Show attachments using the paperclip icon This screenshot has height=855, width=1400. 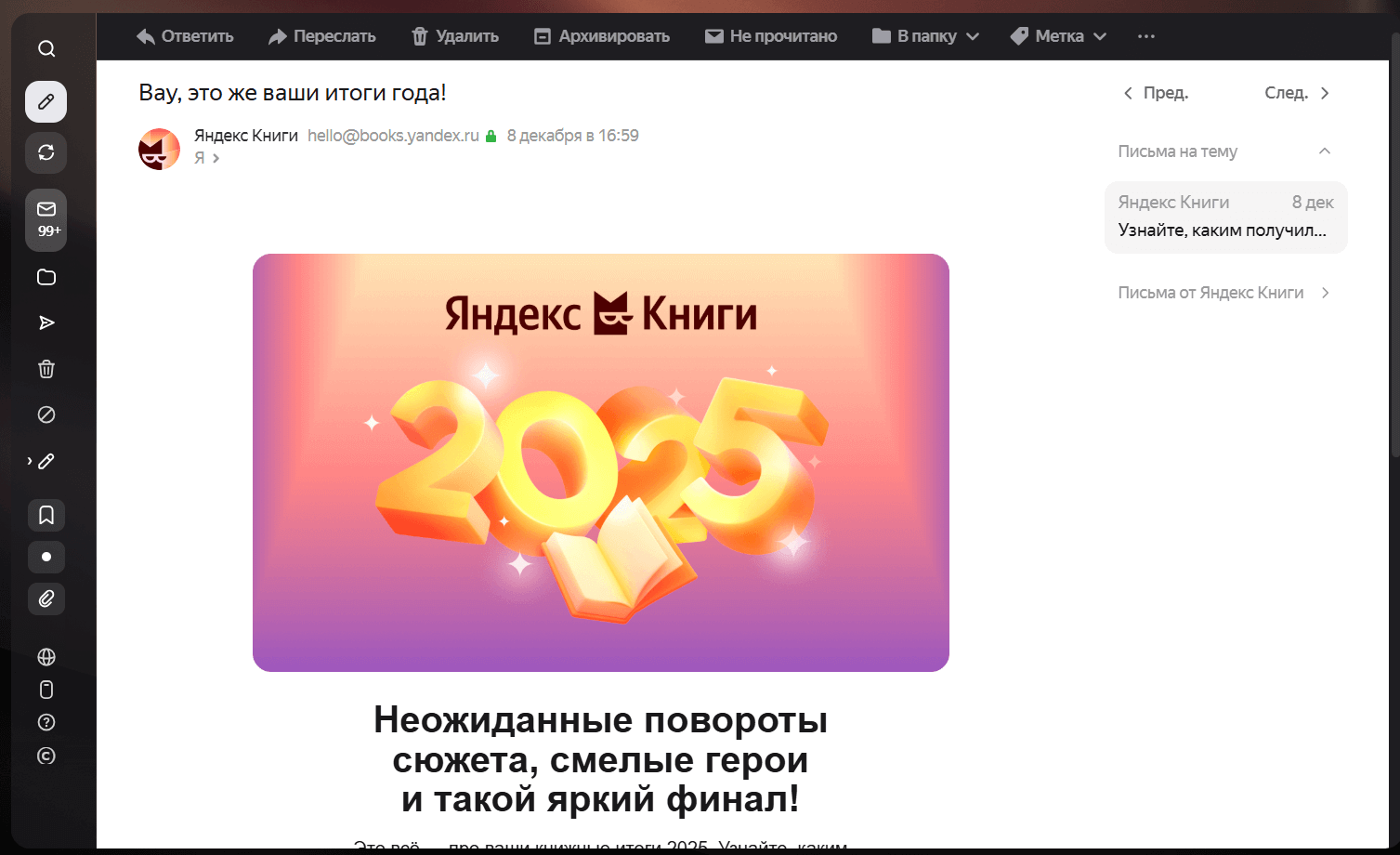pyautogui.click(x=46, y=598)
